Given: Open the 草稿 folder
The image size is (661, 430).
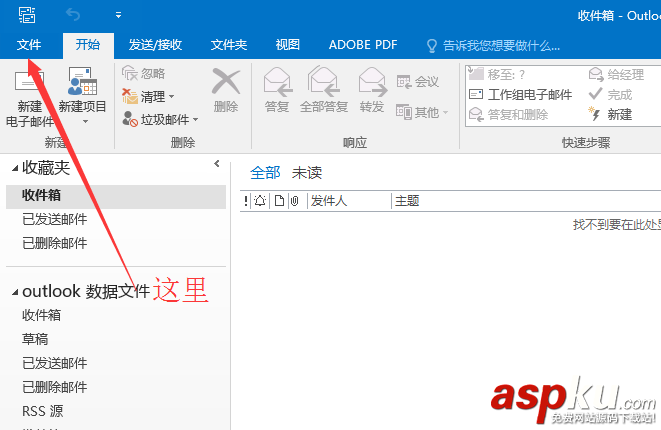Looking at the screenshot, I should pos(35,339).
